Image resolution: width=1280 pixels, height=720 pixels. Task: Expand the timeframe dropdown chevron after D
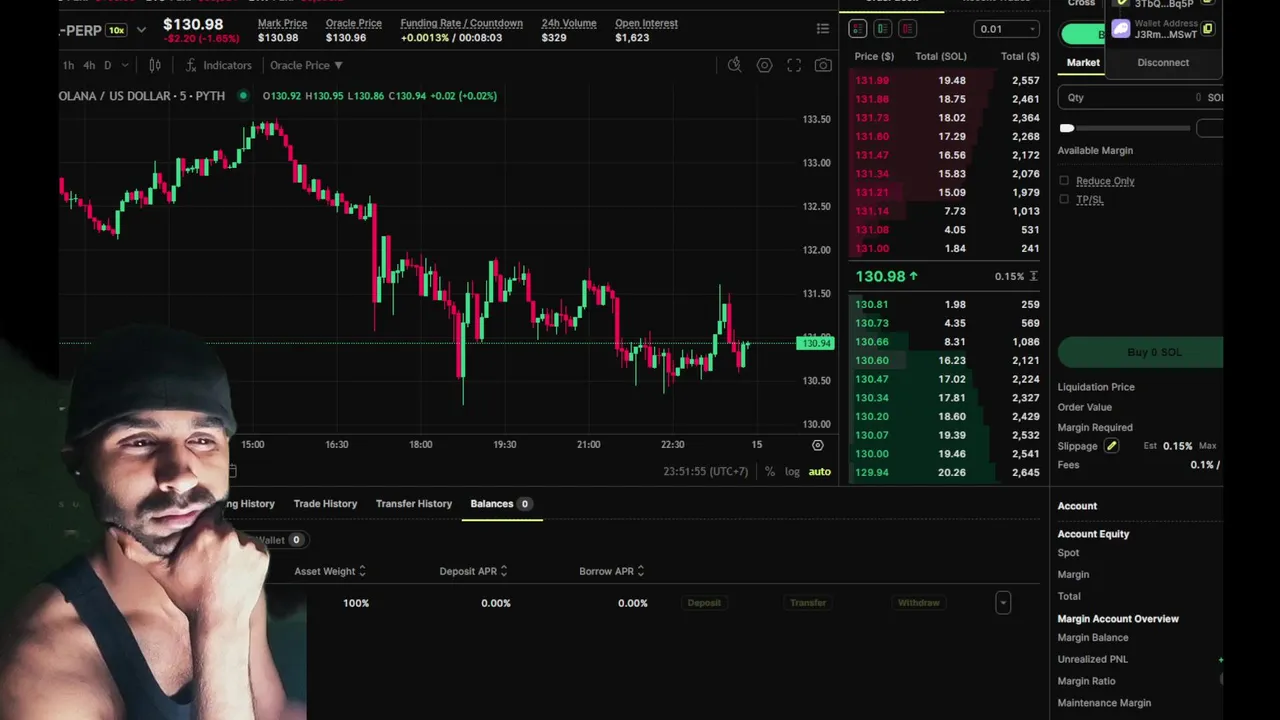tap(125, 65)
